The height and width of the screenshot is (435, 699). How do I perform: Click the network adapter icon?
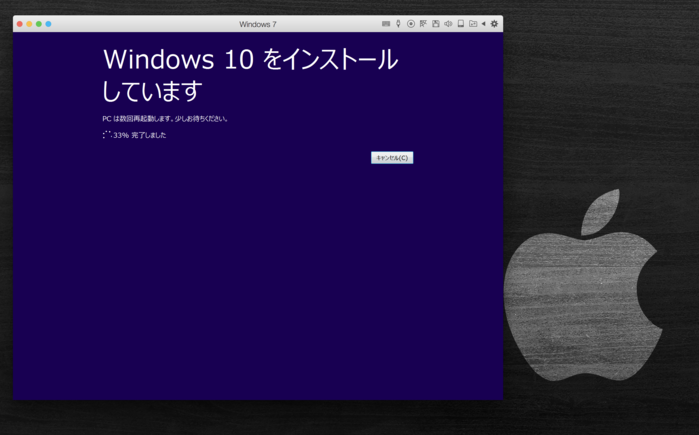point(423,24)
